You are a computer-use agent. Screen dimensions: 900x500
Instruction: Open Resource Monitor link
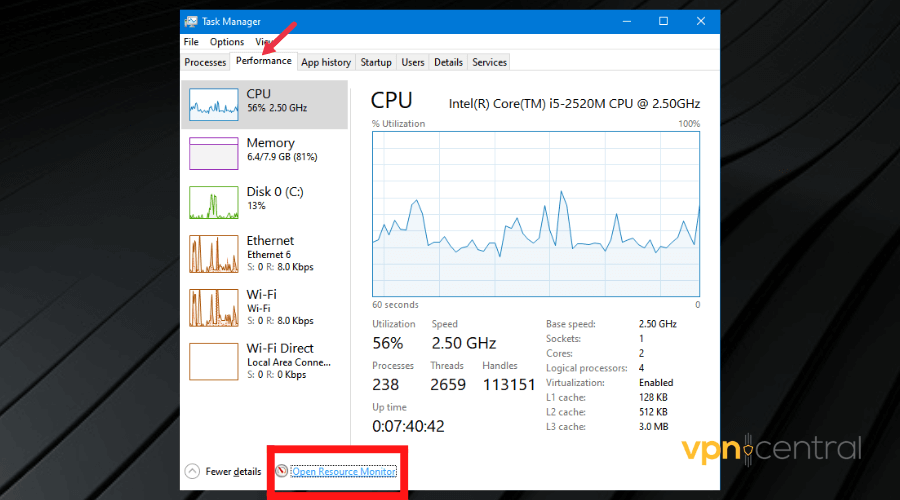pos(344,471)
